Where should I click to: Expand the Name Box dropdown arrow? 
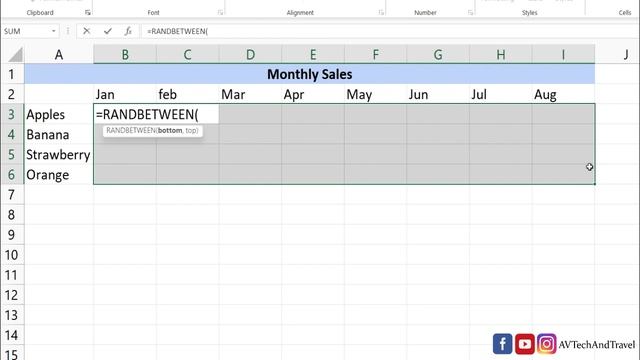(53, 31)
